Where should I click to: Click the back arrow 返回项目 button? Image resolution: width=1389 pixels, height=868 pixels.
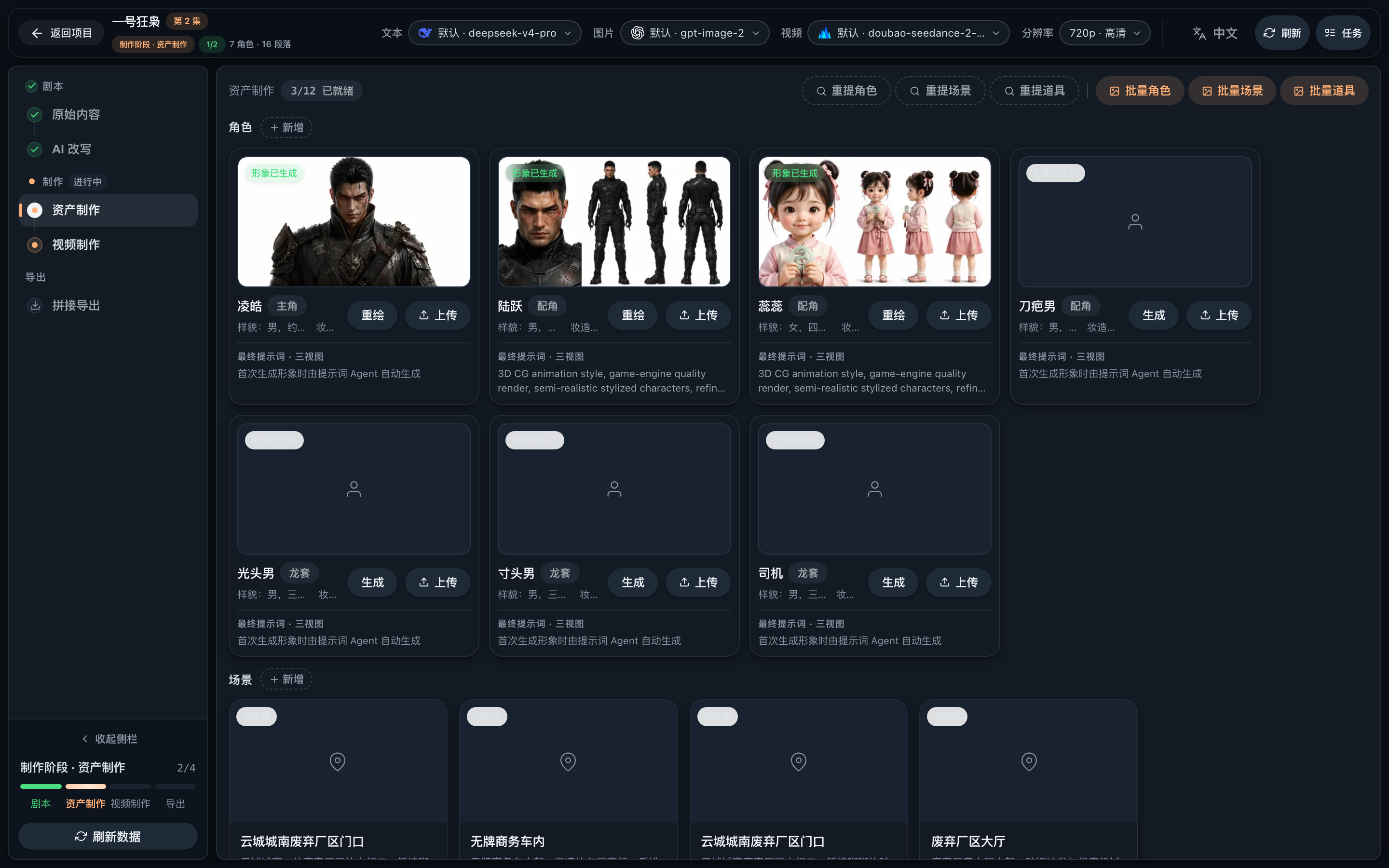[61, 33]
